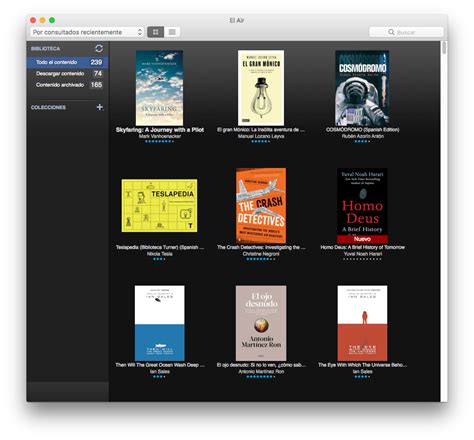
Task: Click author name Antonio Martínez Ron
Action: (x=261, y=372)
